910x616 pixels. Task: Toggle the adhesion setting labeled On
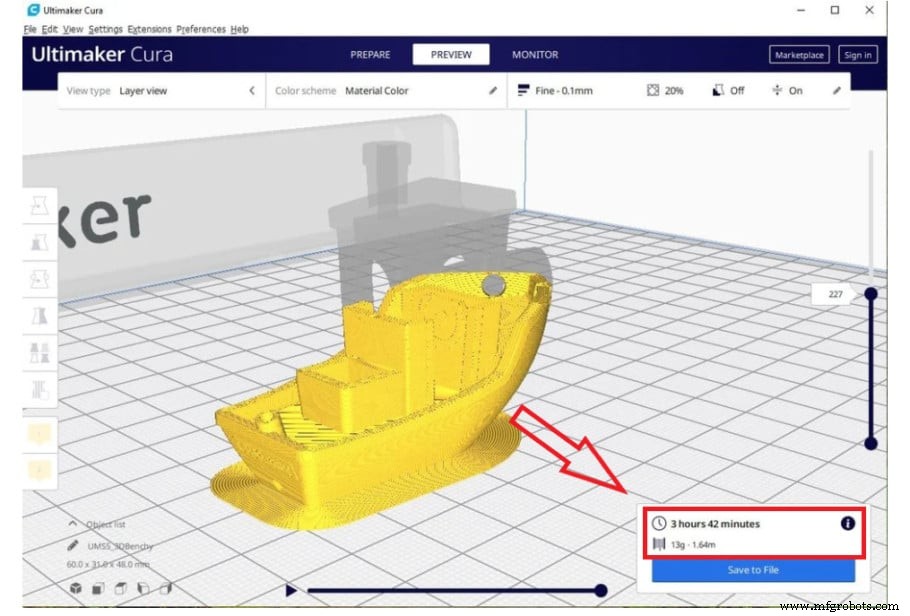tap(788, 90)
